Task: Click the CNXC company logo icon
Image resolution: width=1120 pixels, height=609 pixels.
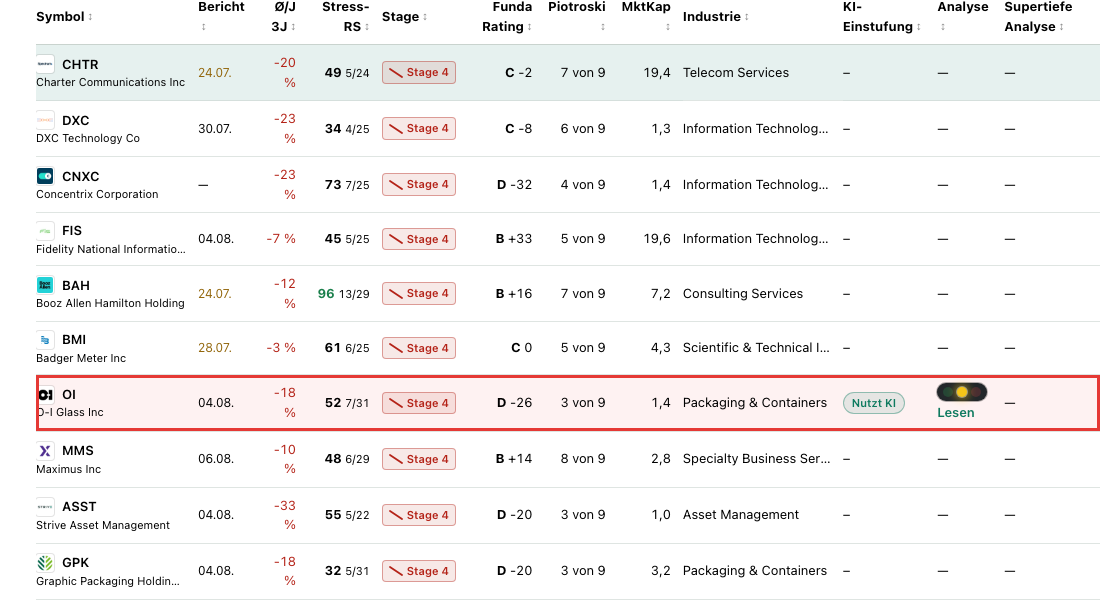Action: pyautogui.click(x=45, y=176)
